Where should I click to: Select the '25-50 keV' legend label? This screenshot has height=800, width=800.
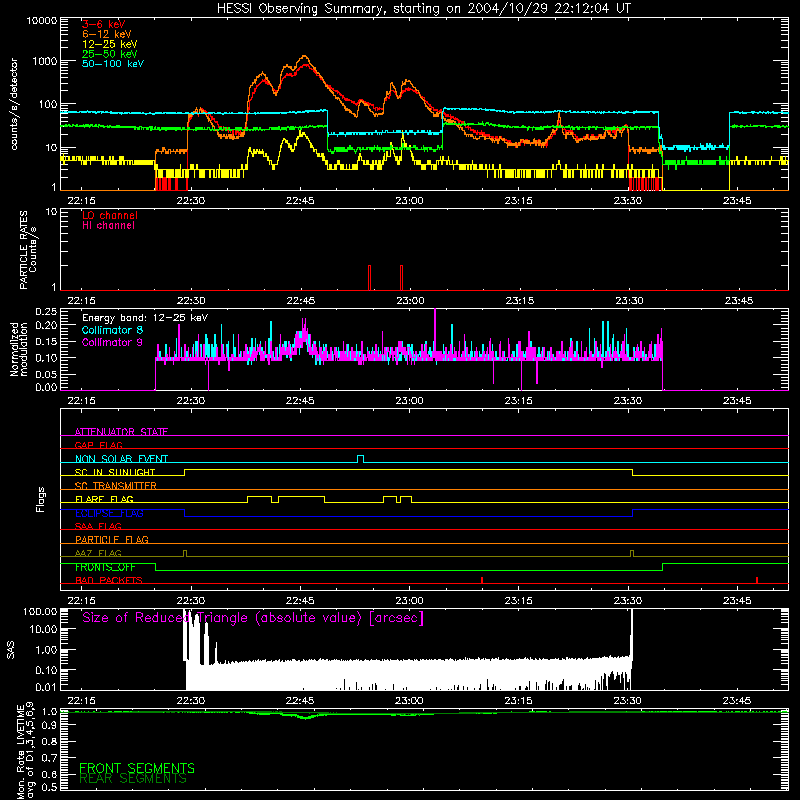pos(110,54)
